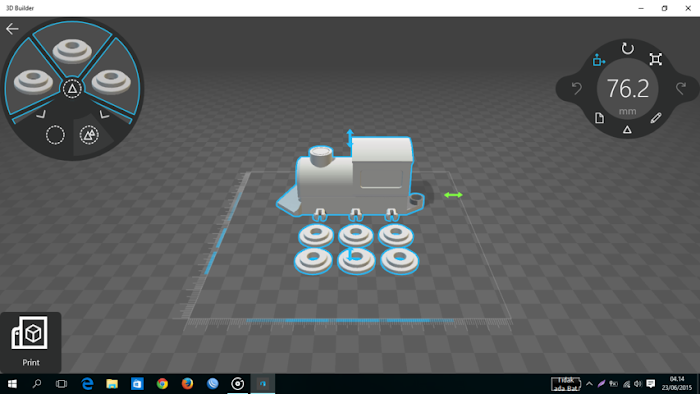The height and width of the screenshot is (394, 700).
Task: Click the 76.2 dimension value
Action: [628, 88]
